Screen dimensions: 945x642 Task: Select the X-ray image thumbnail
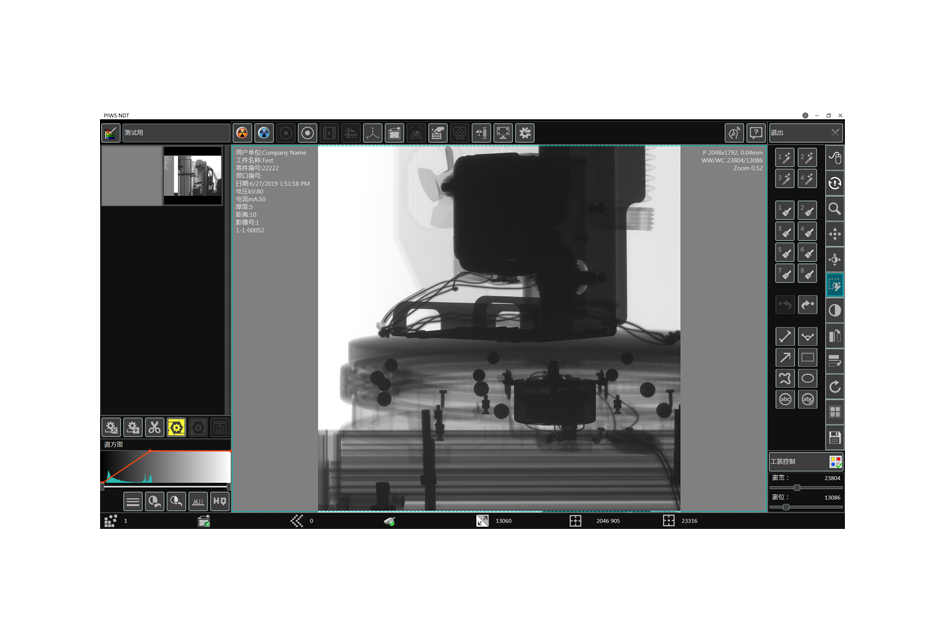(192, 176)
